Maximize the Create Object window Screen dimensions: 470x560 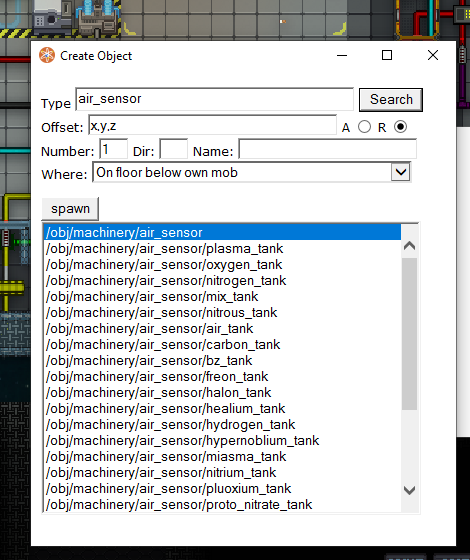[x=387, y=55]
